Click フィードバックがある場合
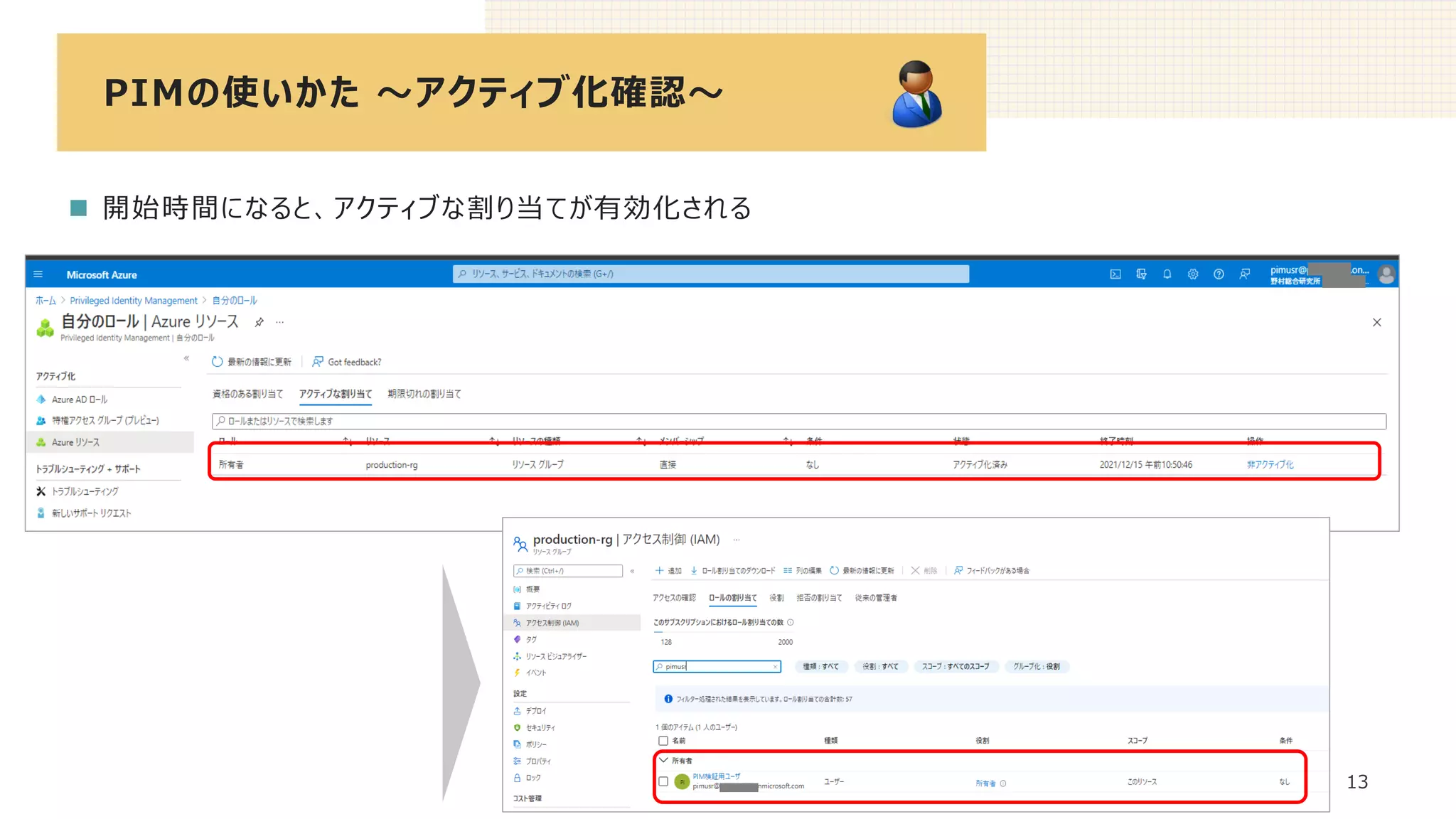 coord(992,571)
